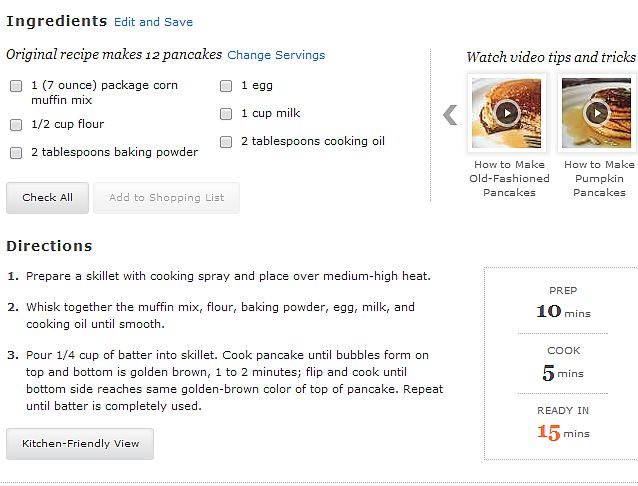Tick the 1/2 cup flour checkbox
The height and width of the screenshot is (486, 638).
click(16, 125)
